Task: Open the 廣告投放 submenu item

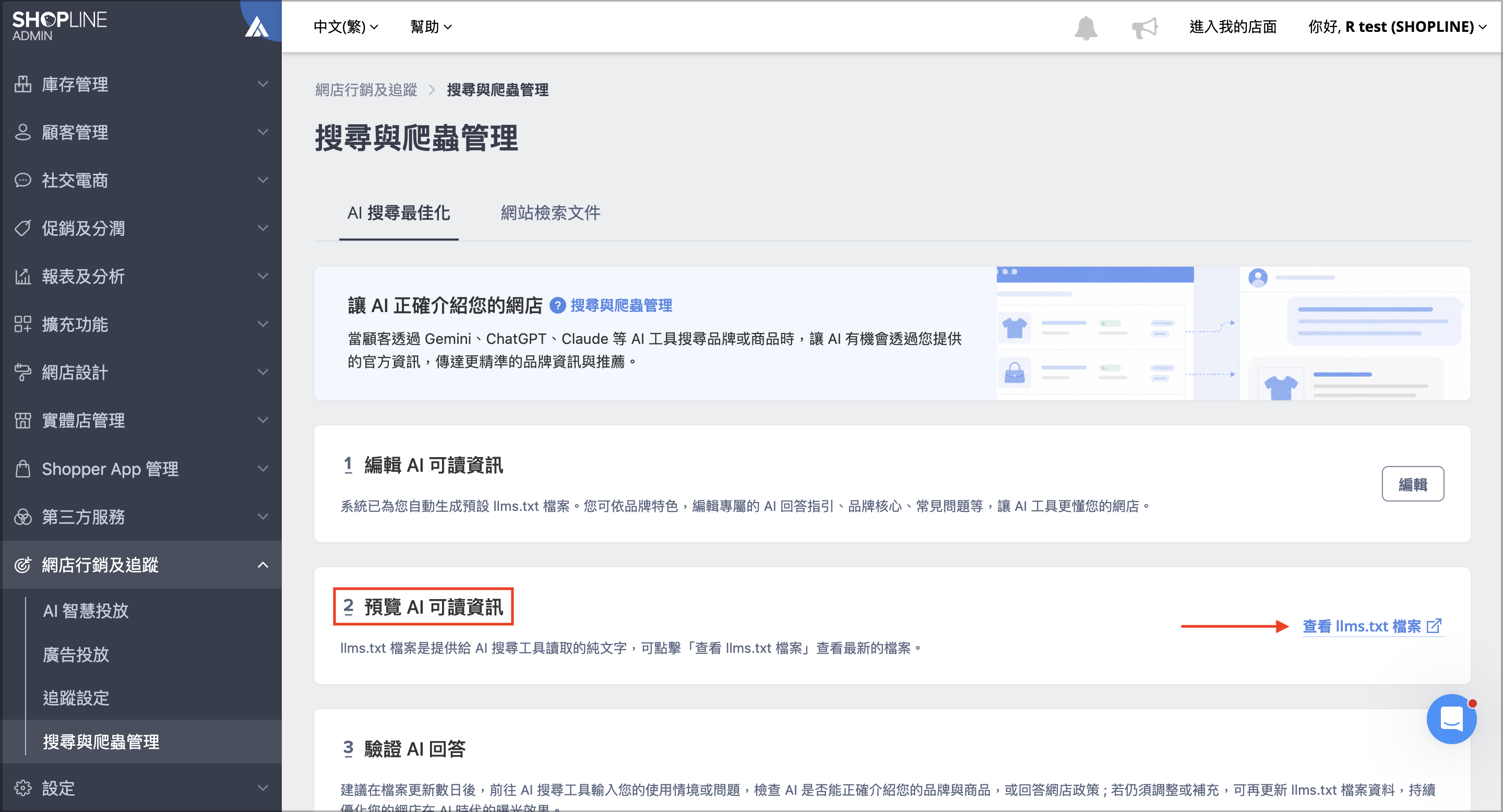Action: 76,654
